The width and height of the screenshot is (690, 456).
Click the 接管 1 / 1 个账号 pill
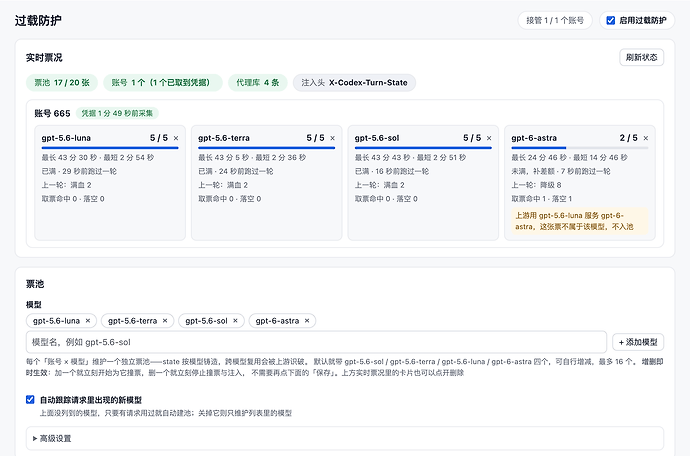point(555,20)
